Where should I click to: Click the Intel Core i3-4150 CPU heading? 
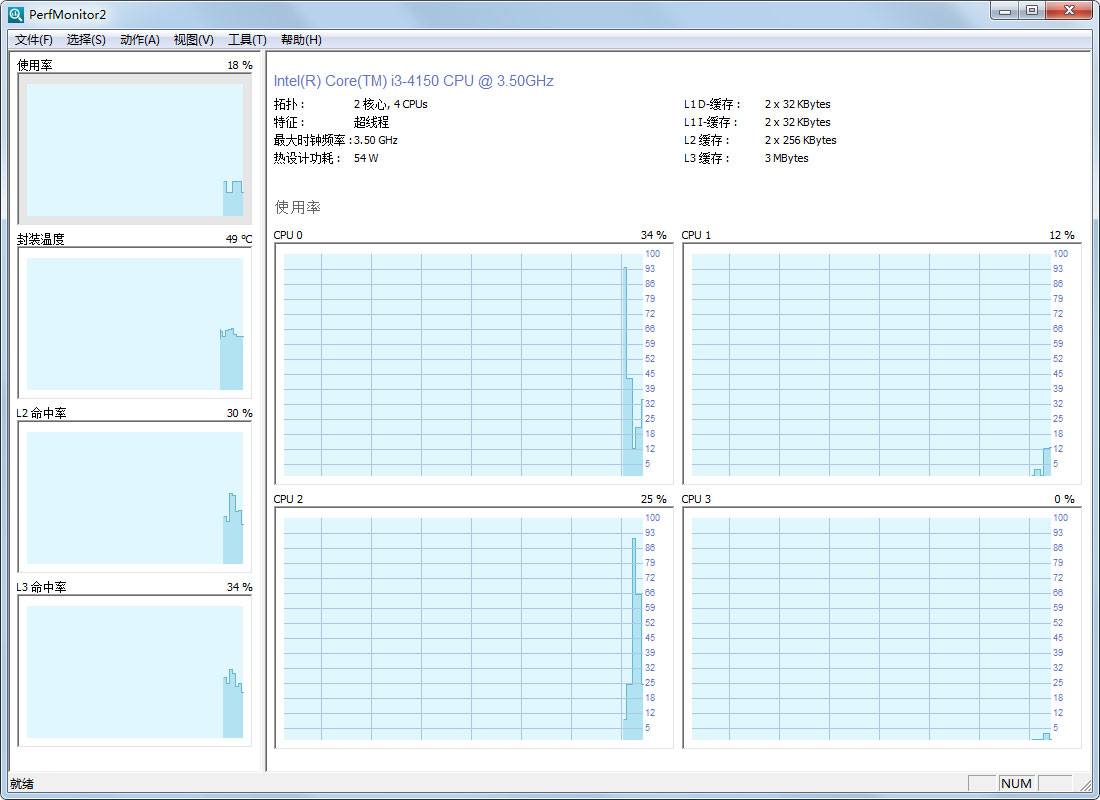413,81
